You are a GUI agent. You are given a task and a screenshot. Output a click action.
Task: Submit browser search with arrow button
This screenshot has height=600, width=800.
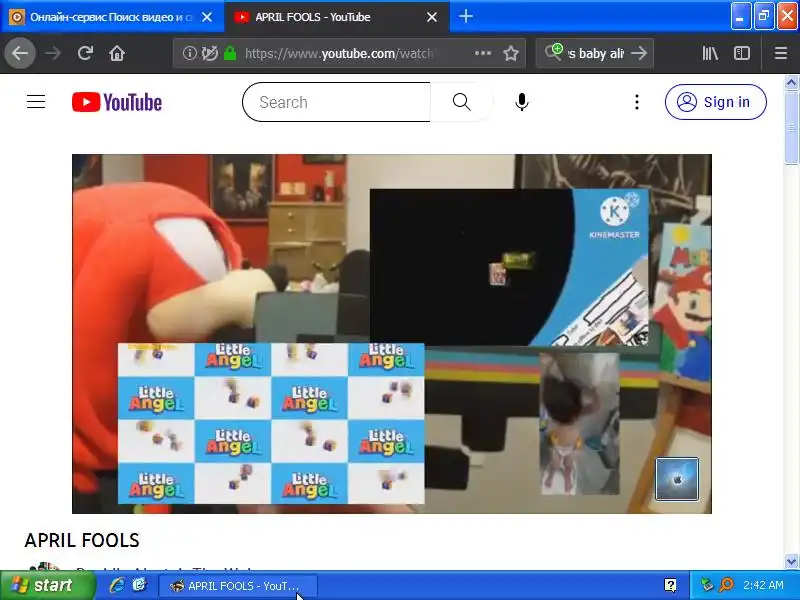639,53
